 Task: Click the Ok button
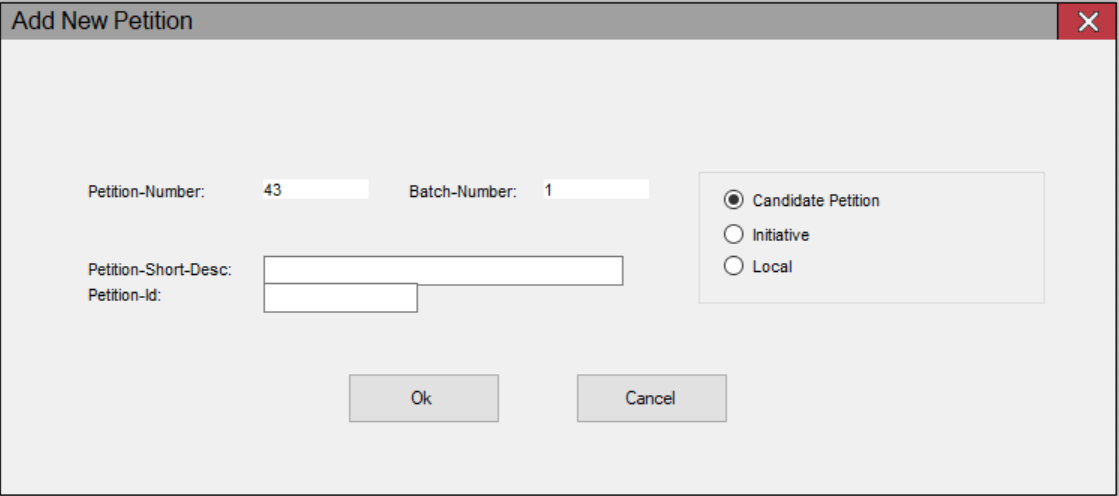(423, 398)
